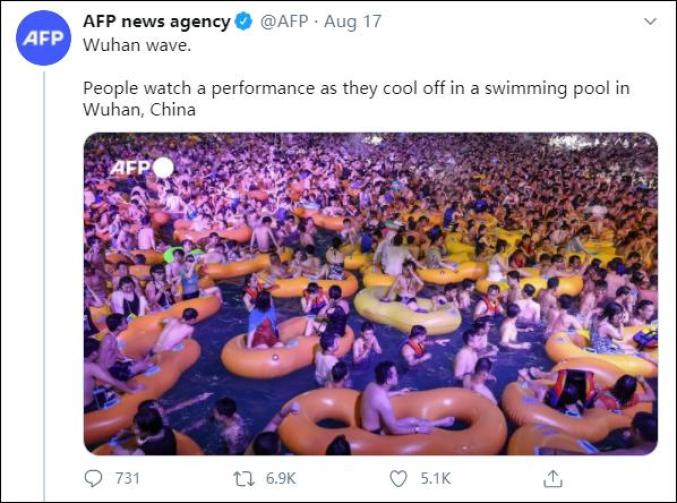The image size is (677, 503).
Task: Click the AFP watermark logo in the photo
Action: coord(130,167)
